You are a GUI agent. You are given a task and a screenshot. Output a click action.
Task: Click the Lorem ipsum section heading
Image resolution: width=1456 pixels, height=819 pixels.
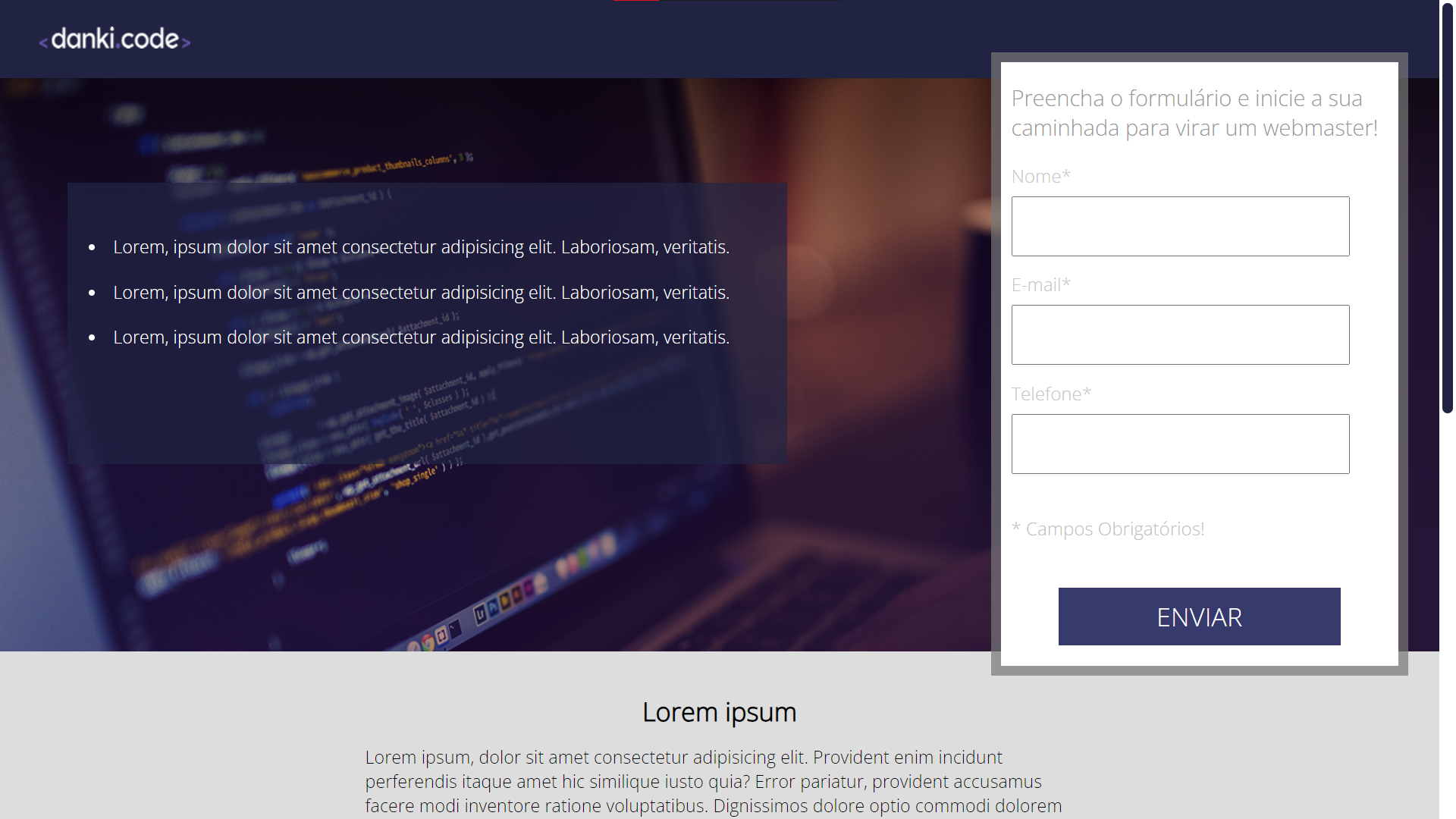[720, 711]
